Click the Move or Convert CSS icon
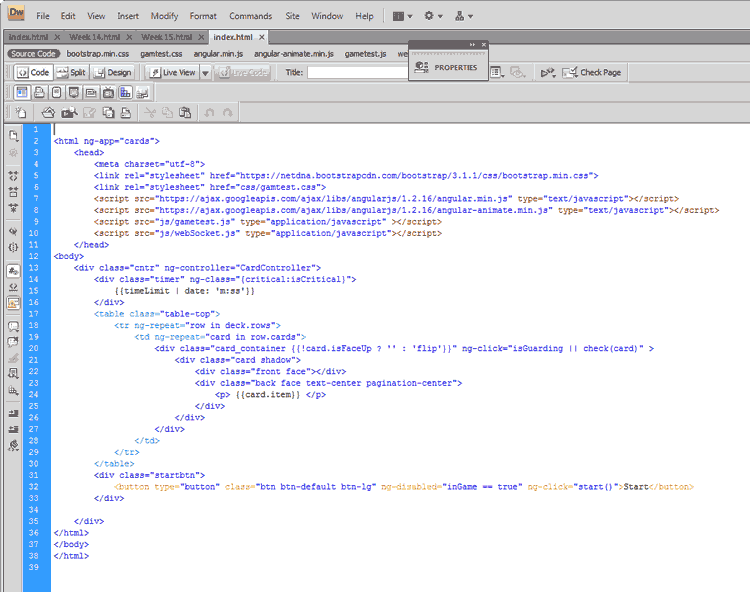 click(13, 390)
